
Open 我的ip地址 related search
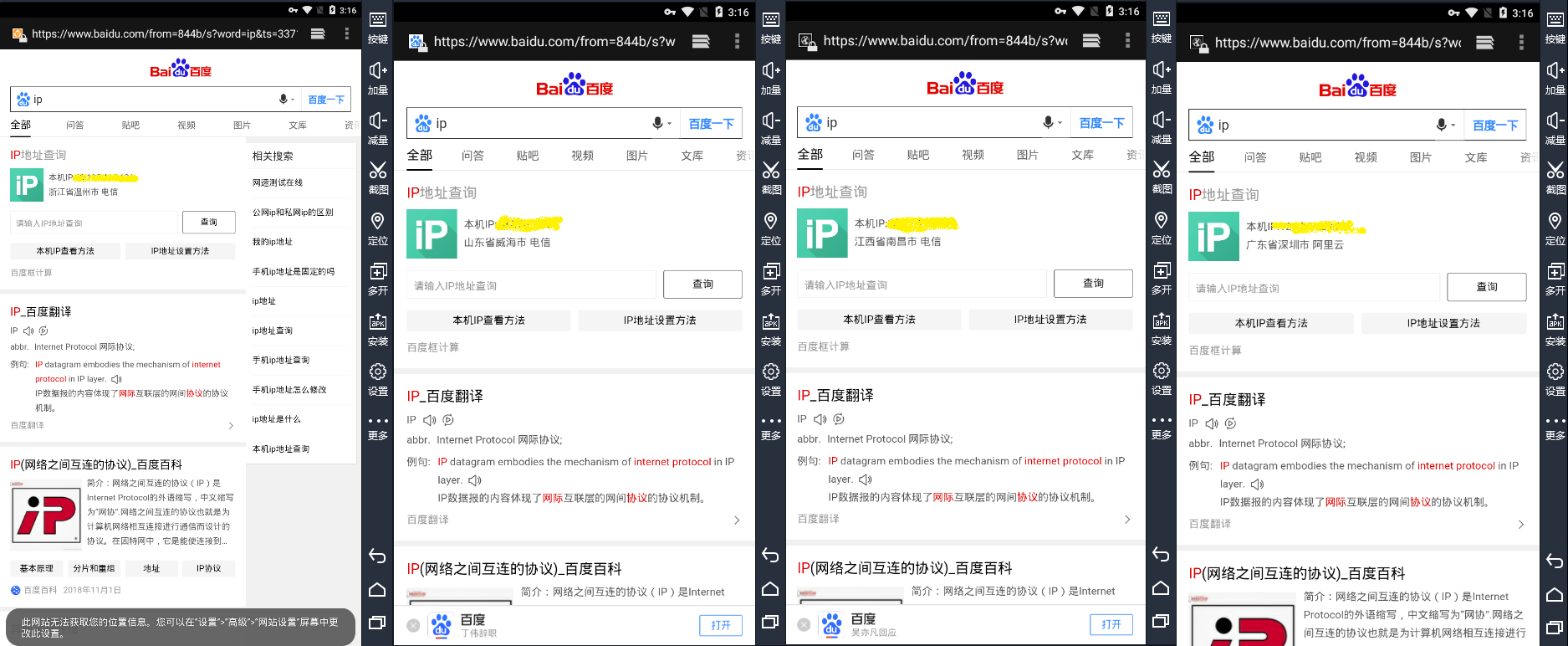pos(273,242)
